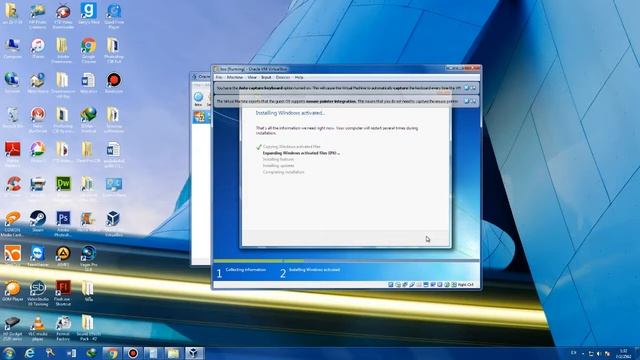Switch to Bandicam recorder in taskbar
The width and height of the screenshot is (640, 360).
(x=133, y=353)
